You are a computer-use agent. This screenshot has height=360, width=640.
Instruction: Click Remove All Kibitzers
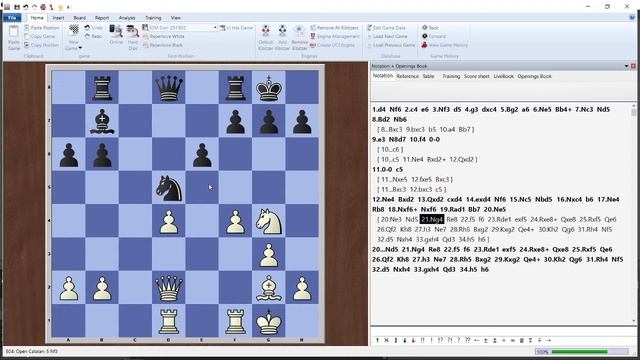(334, 28)
